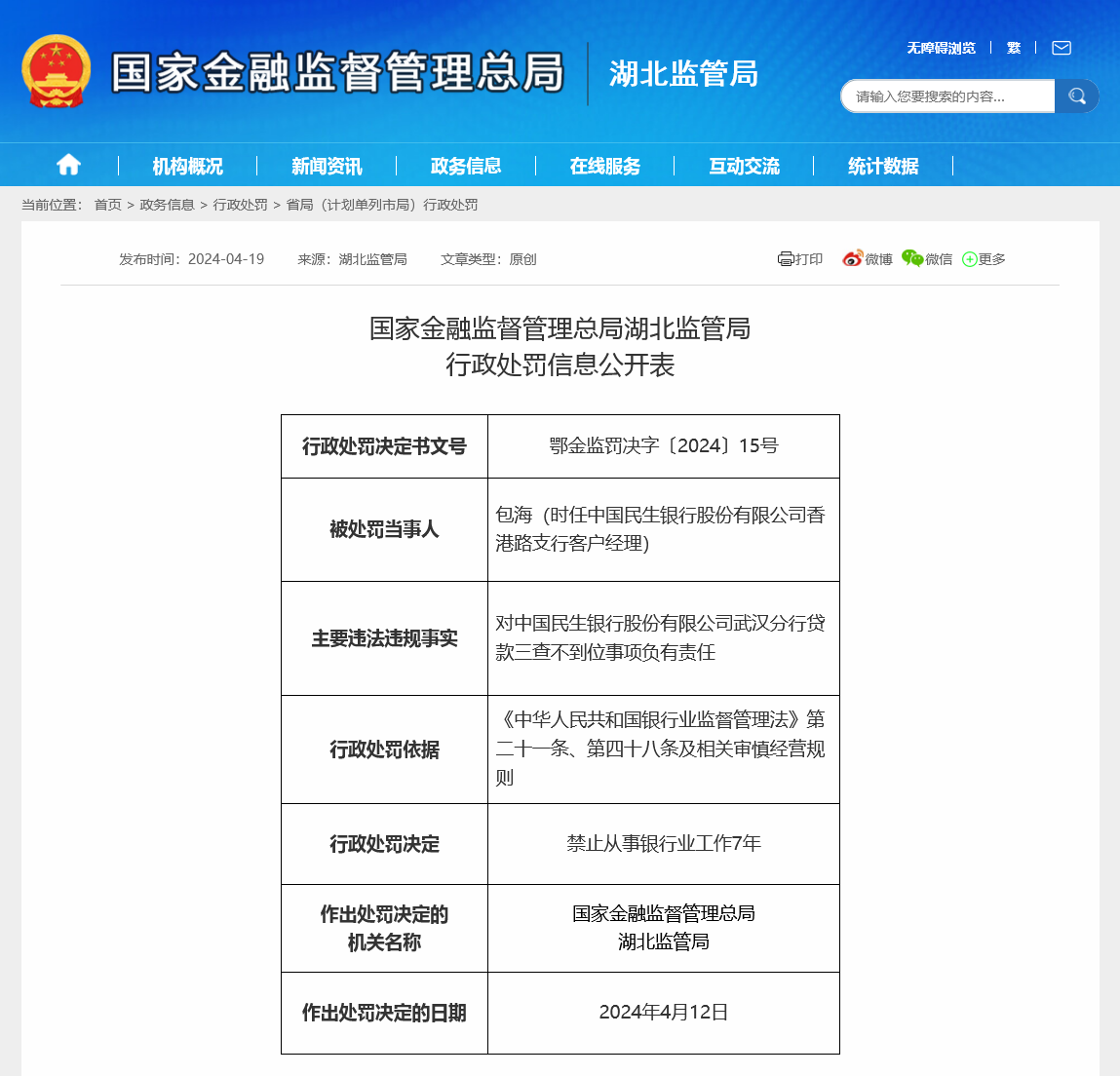Click the 主要违法违规事实 row header
This screenshot has width=1120, height=1076.
pos(384,638)
